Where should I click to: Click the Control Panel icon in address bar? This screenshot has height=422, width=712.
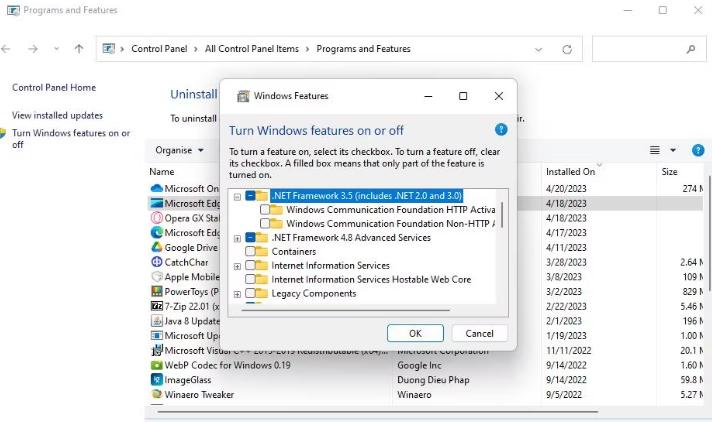coord(109,49)
